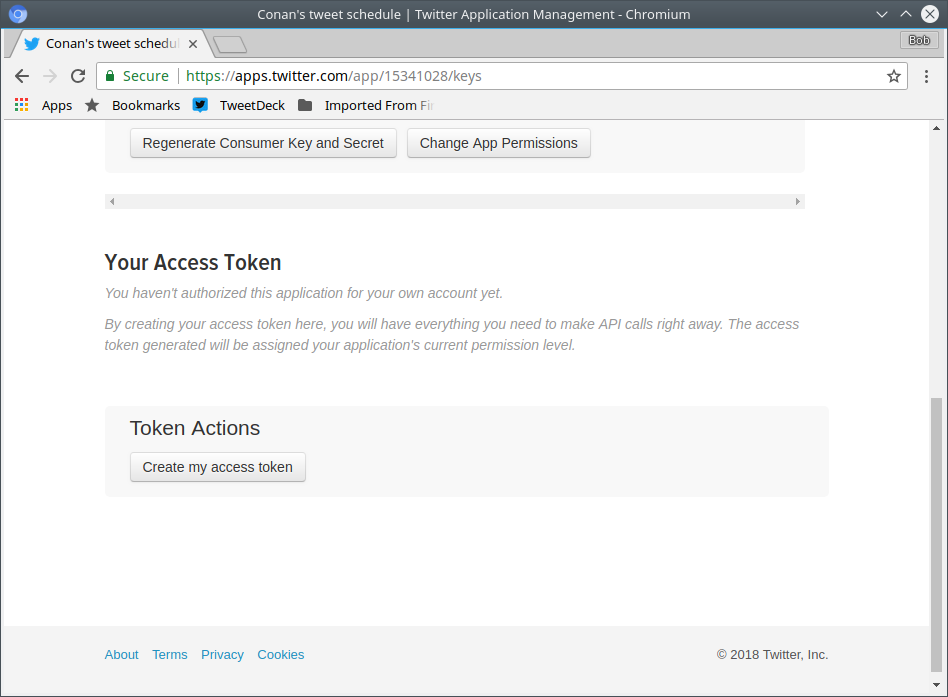The width and height of the screenshot is (948, 697).
Task: Click Regenerate Consumer Key and Secret
Action: tap(263, 143)
